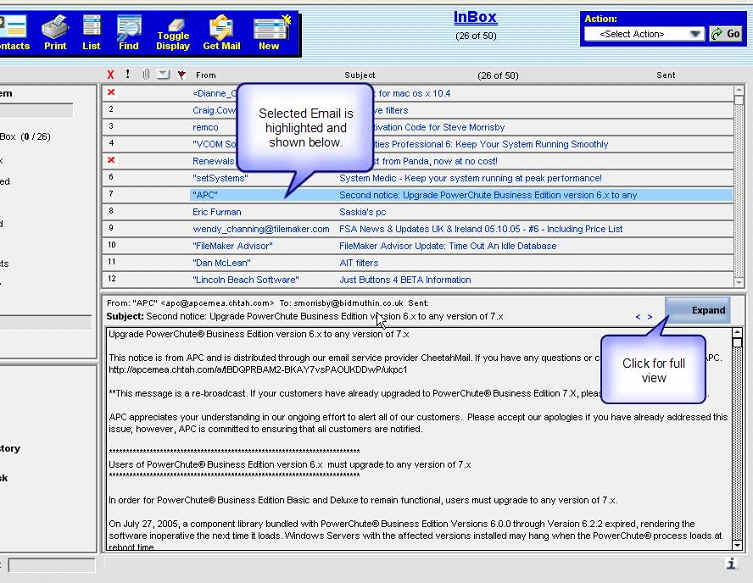Viewport: 753px width, 583px height.
Task: Click the Get Mail icon
Action: click(x=221, y=33)
